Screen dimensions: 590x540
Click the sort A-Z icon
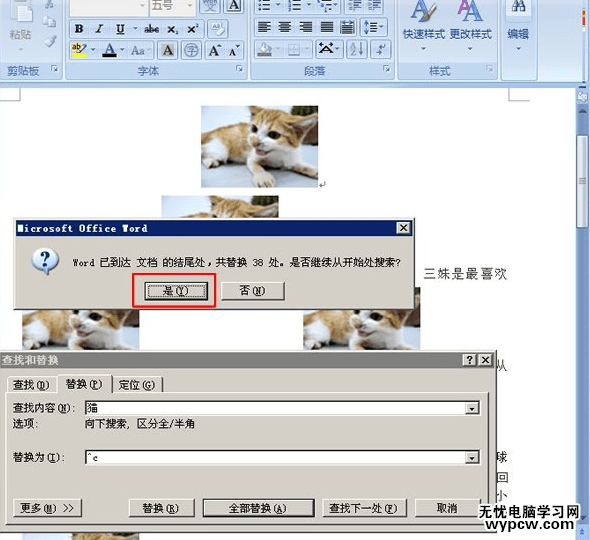pyautogui.click(x=356, y=49)
